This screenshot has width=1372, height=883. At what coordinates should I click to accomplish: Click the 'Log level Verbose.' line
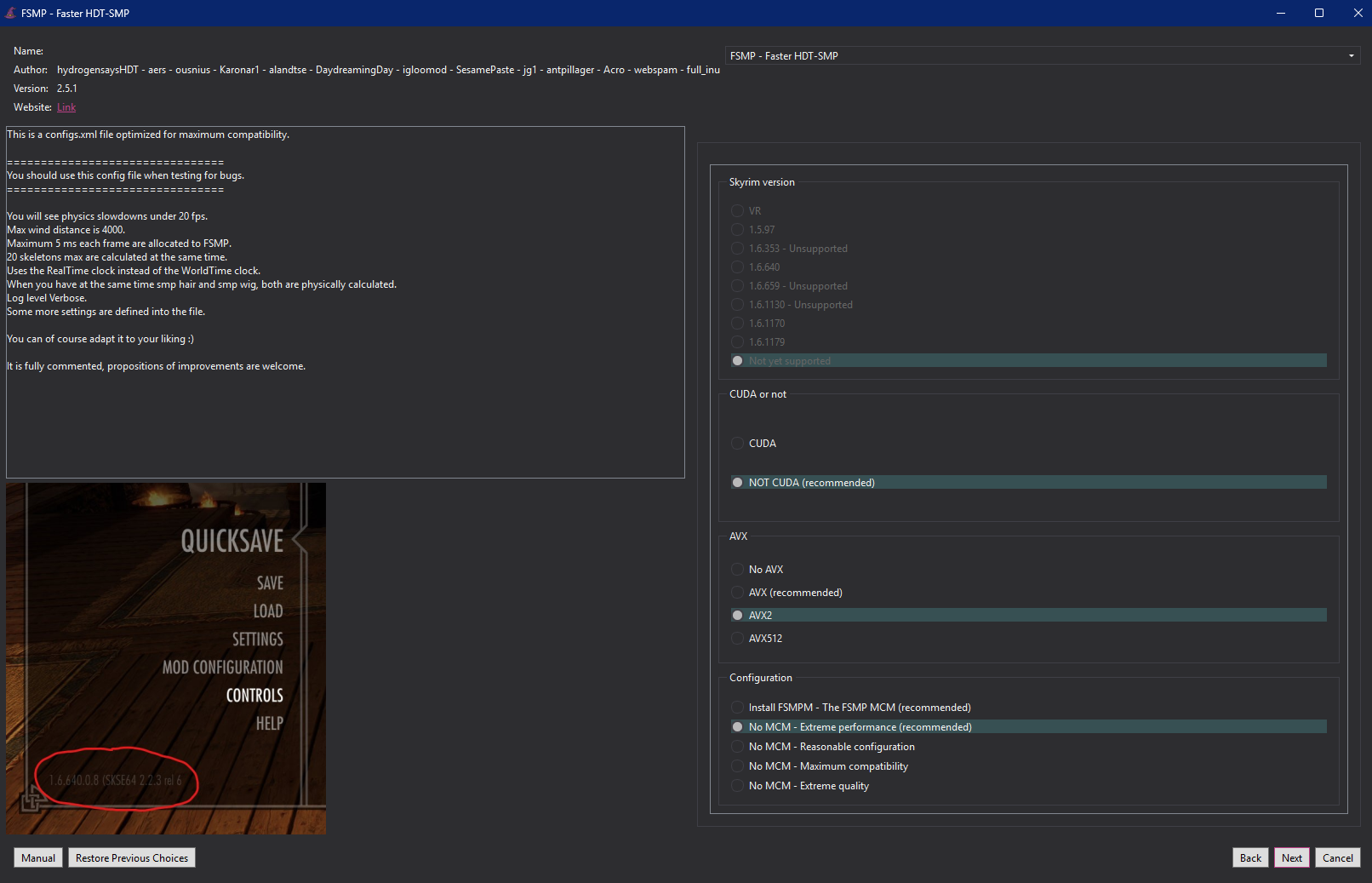(x=47, y=298)
